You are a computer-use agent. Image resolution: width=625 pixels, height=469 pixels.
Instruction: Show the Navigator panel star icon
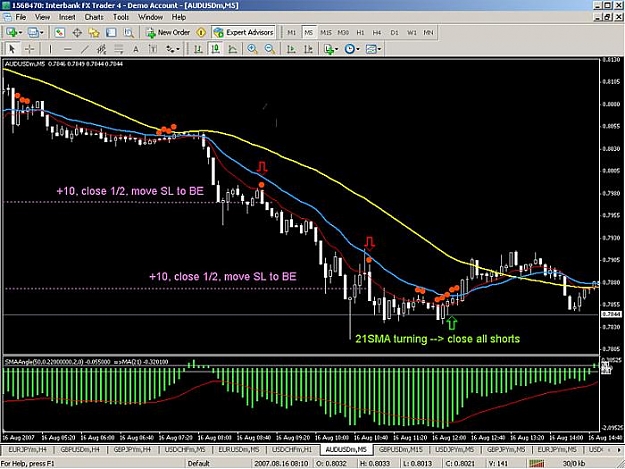click(94, 33)
